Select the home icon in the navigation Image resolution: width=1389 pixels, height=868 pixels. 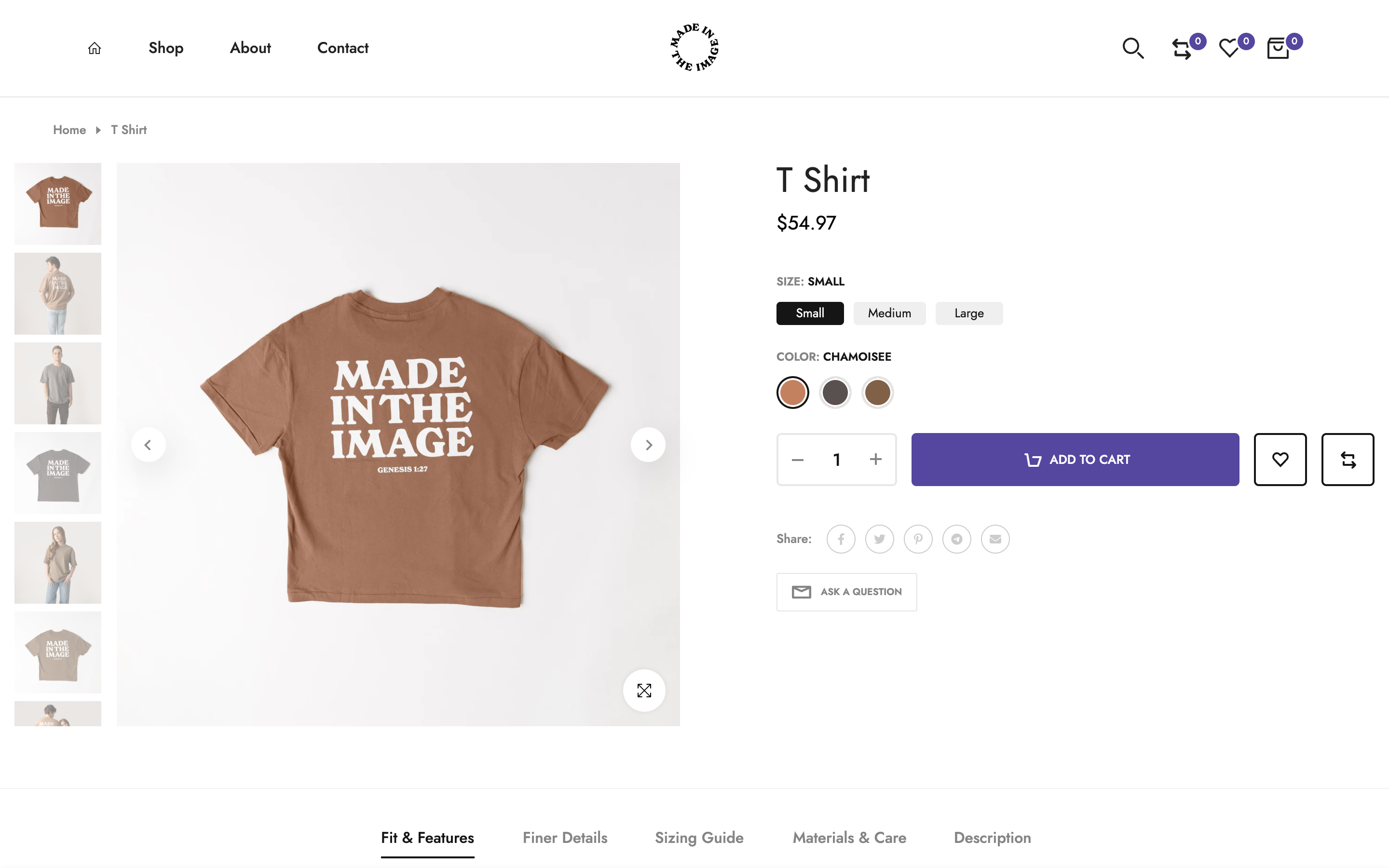click(94, 48)
